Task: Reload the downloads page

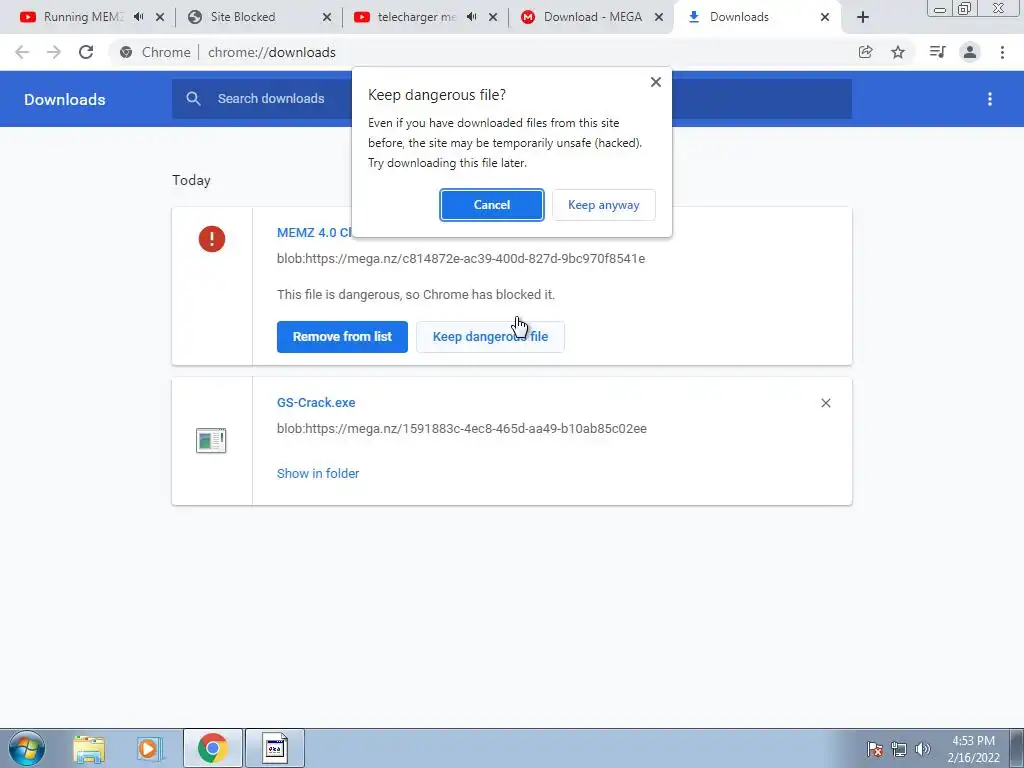Action: [x=86, y=52]
